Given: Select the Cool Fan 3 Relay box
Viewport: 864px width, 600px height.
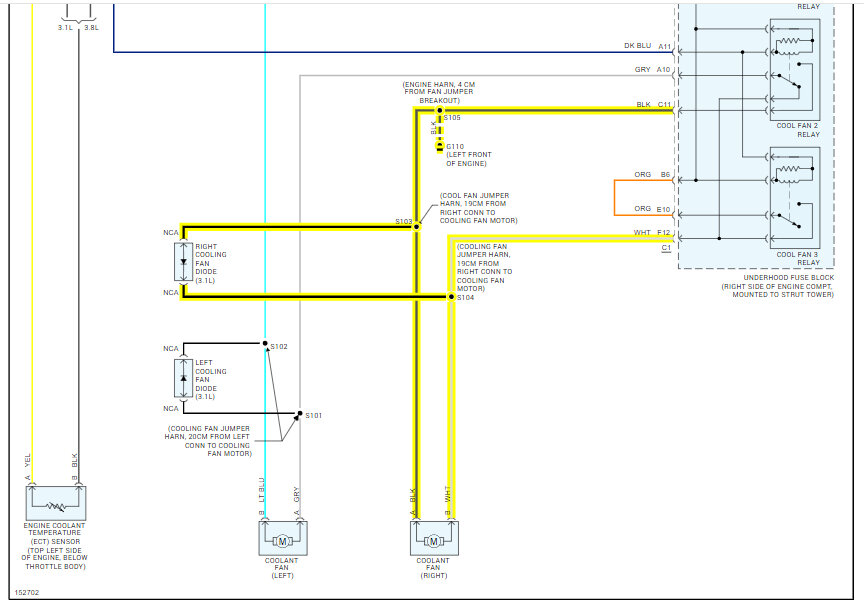Looking at the screenshot, I should [x=795, y=198].
